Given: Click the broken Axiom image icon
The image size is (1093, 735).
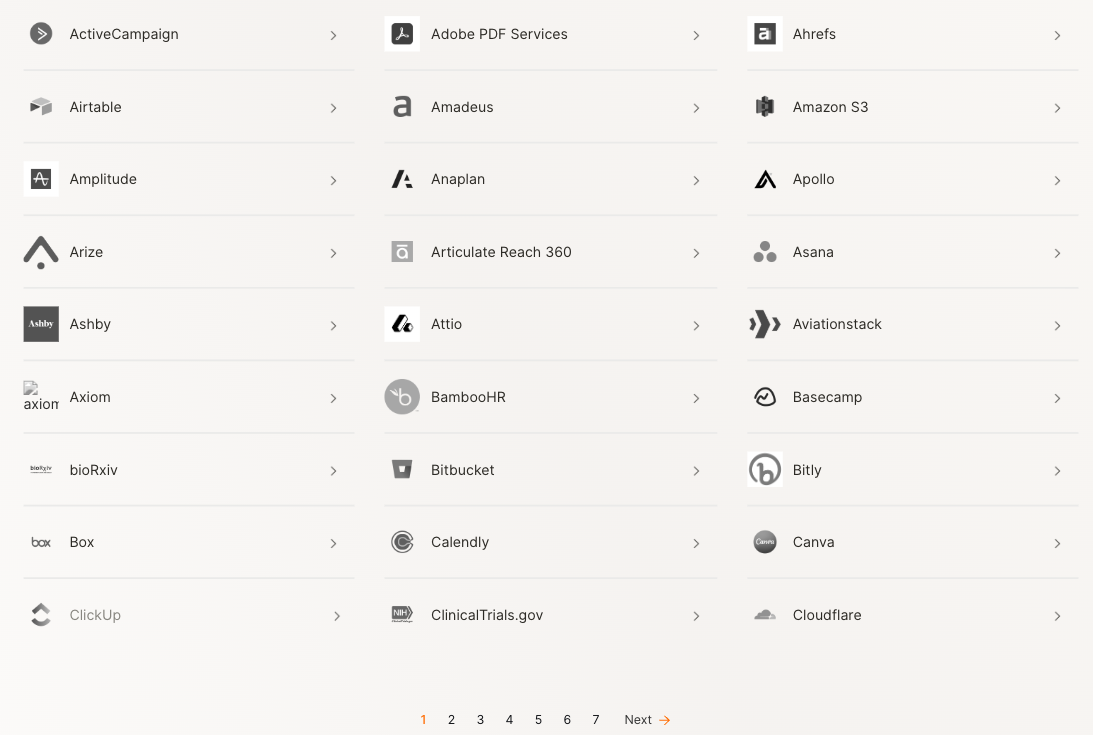Looking at the screenshot, I should click(41, 397).
